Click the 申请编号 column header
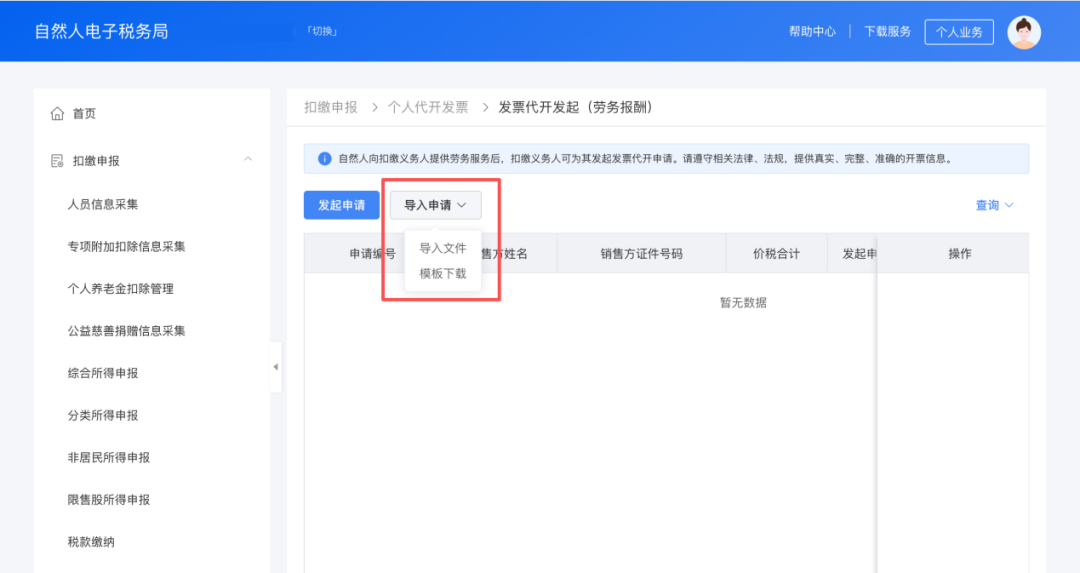The image size is (1080, 573). point(372,253)
